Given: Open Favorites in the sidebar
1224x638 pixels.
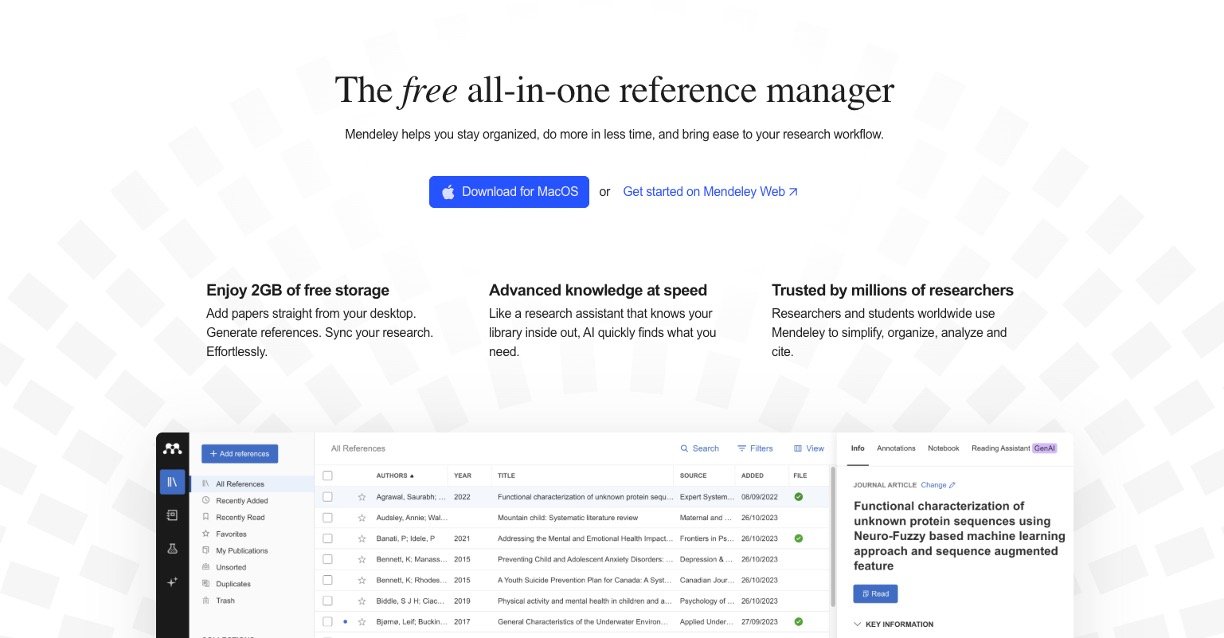Looking at the screenshot, I should click(230, 534).
